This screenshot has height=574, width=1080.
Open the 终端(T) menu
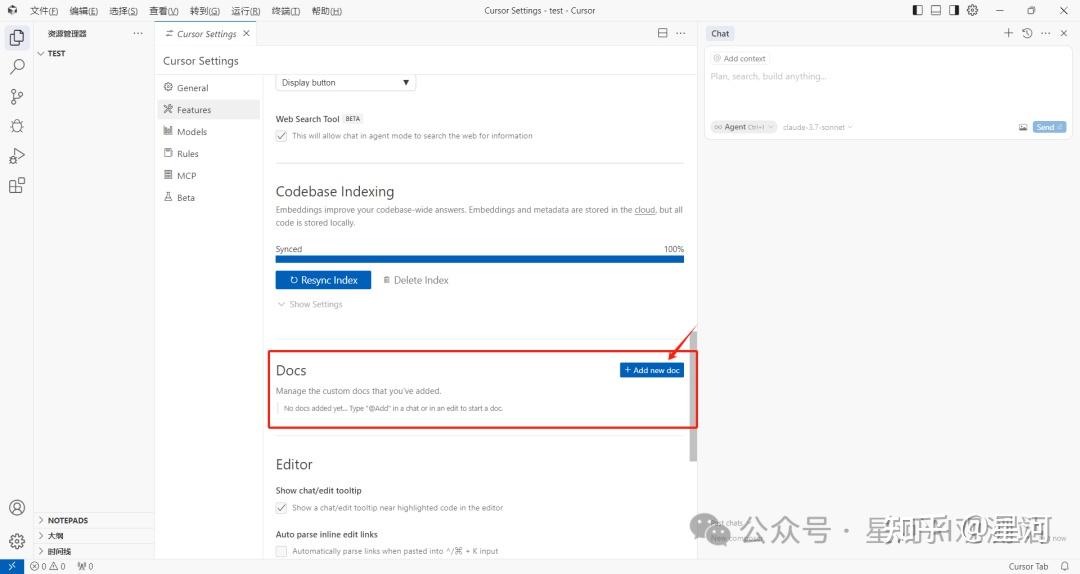click(285, 10)
